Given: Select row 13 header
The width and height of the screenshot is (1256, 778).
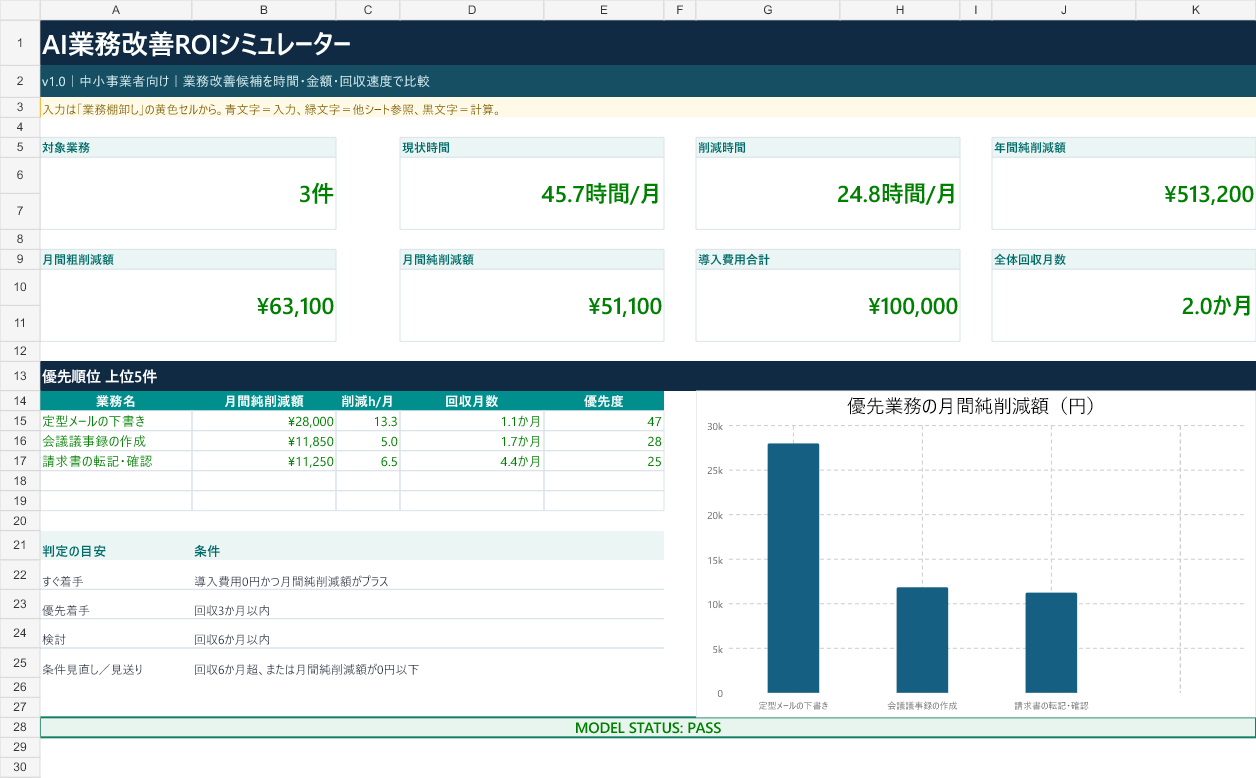Looking at the screenshot, I should [x=20, y=376].
